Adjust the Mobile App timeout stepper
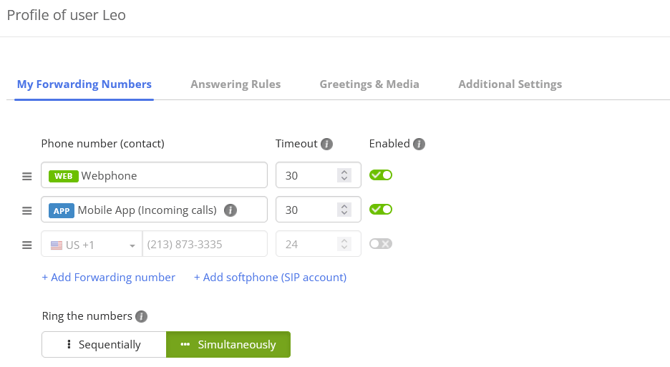The image size is (670, 367). (344, 209)
